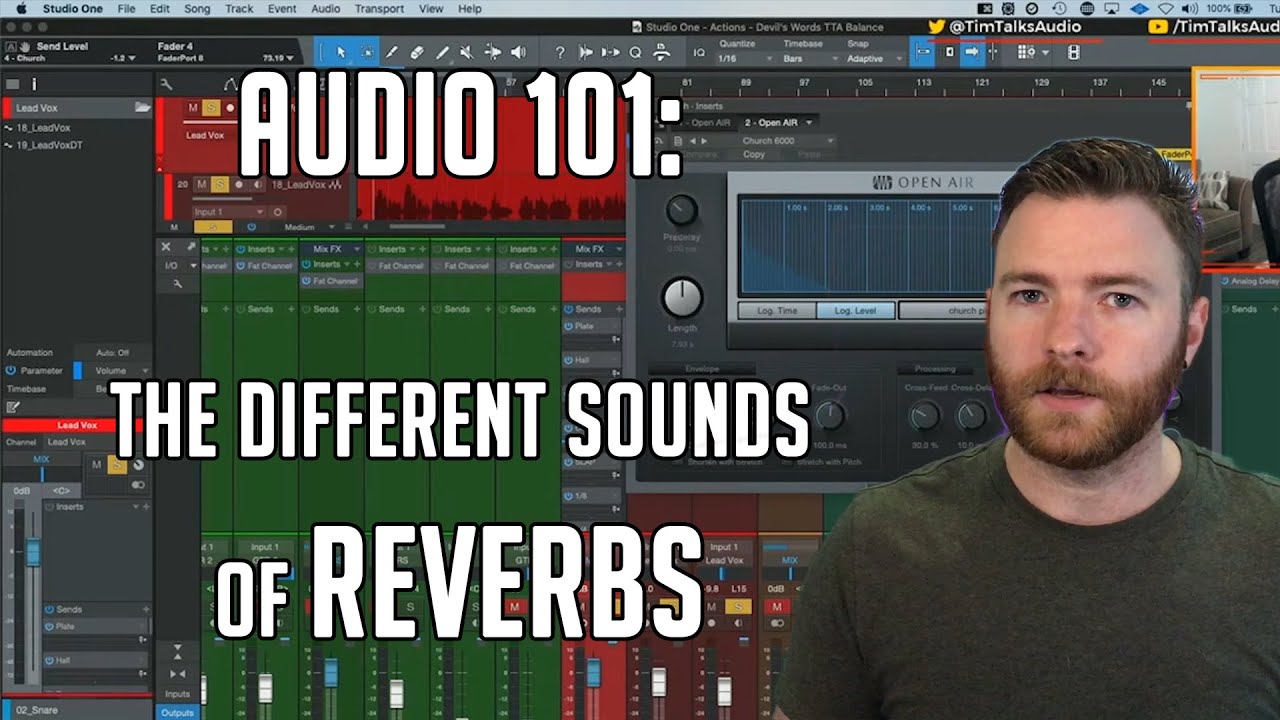
Task: Click the Inputs button in mixer
Action: [177, 694]
